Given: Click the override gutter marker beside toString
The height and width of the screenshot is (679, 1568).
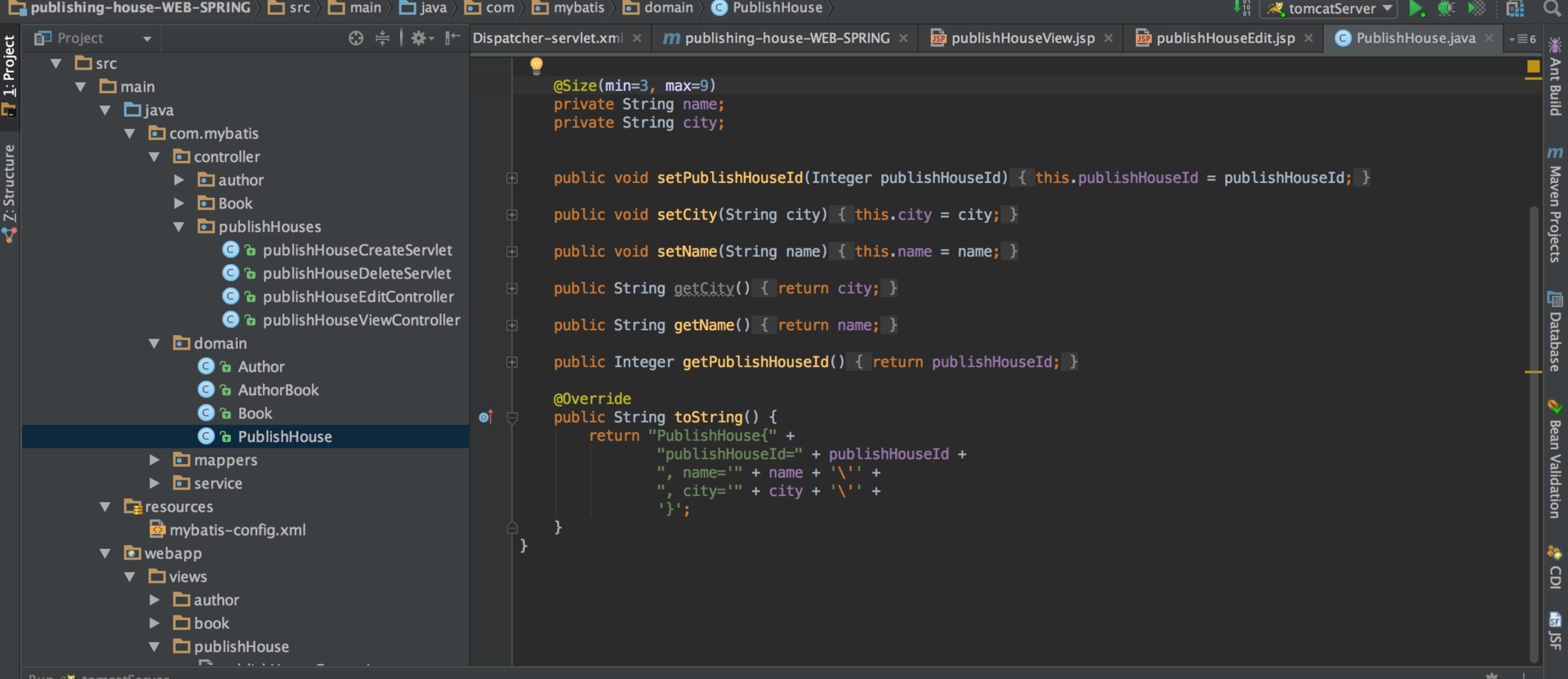Looking at the screenshot, I should coord(486,418).
